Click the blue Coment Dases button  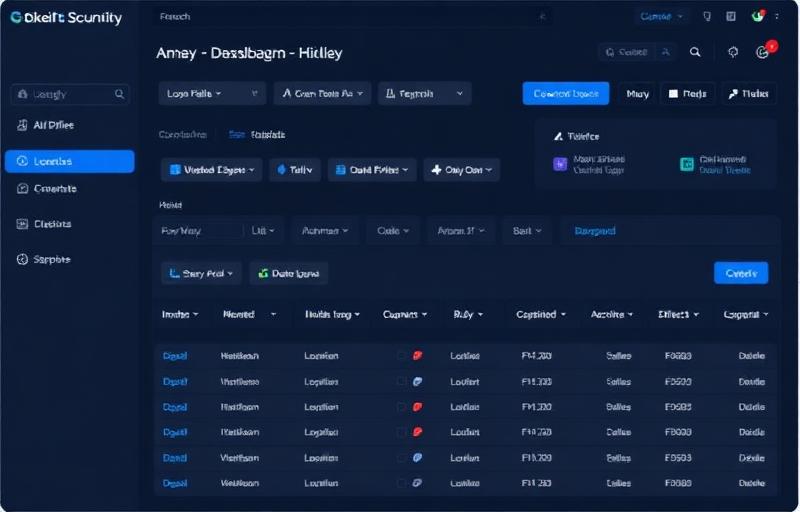(566, 93)
